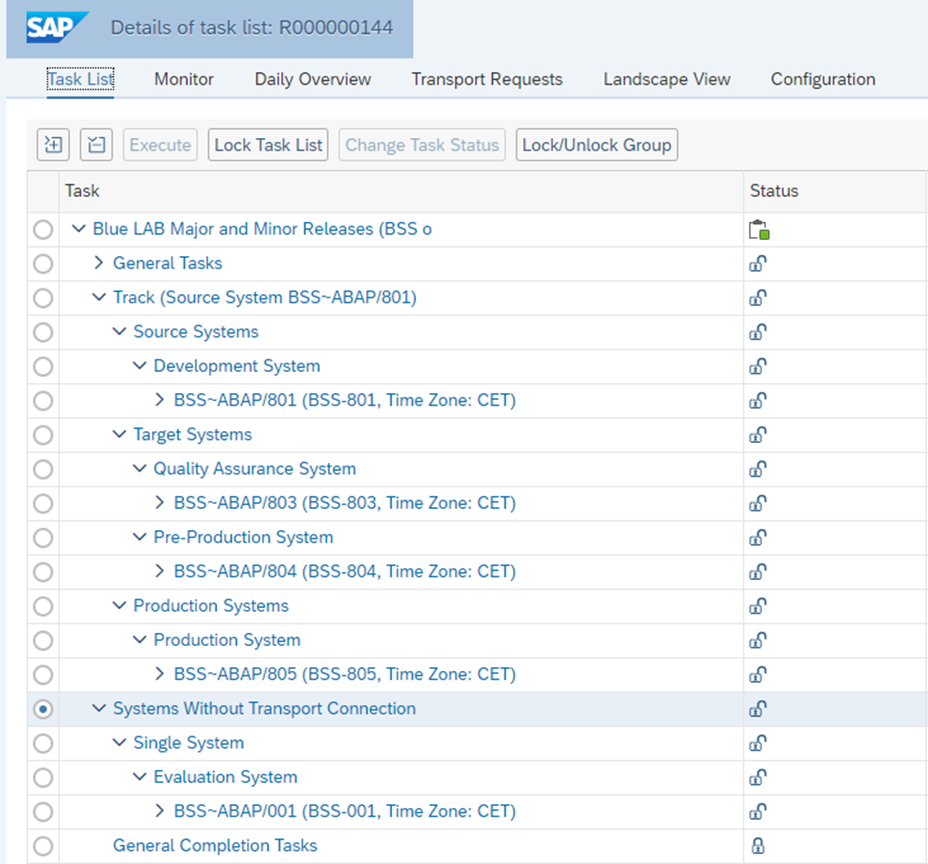
Task: Click the padlock icon for Evaluation System row
Action: point(758,778)
